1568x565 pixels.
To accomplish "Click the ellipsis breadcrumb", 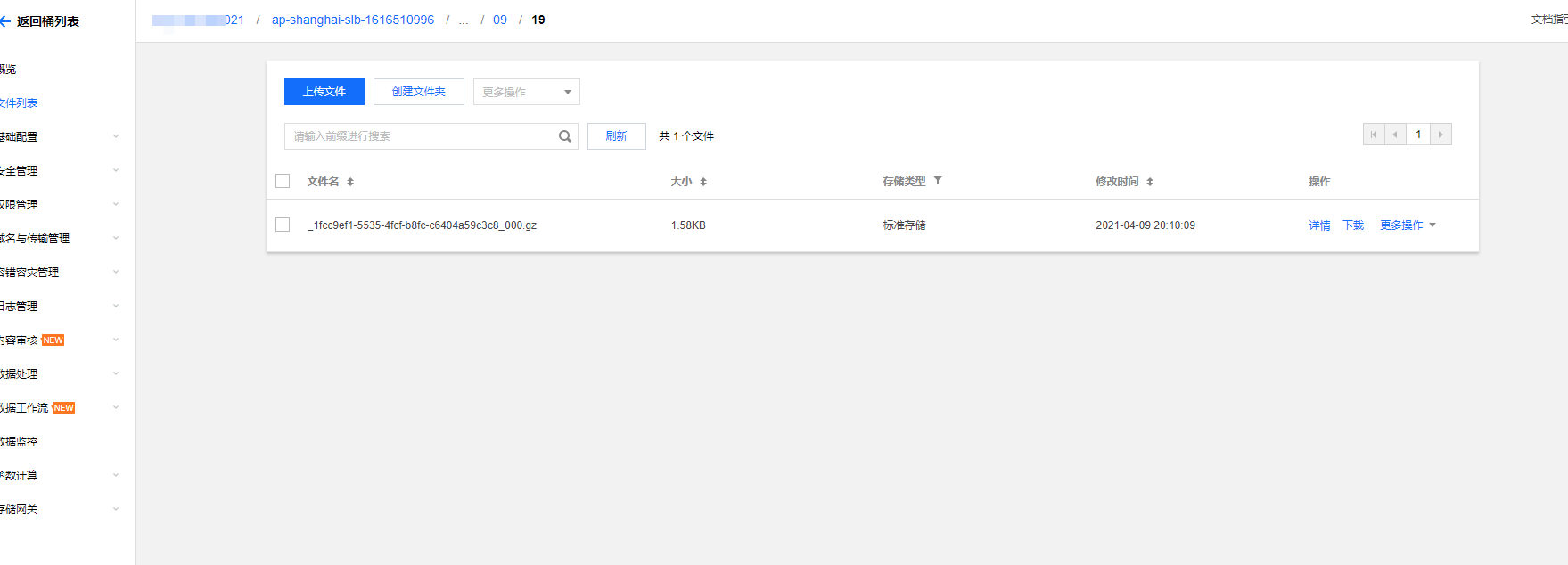I will point(464,20).
